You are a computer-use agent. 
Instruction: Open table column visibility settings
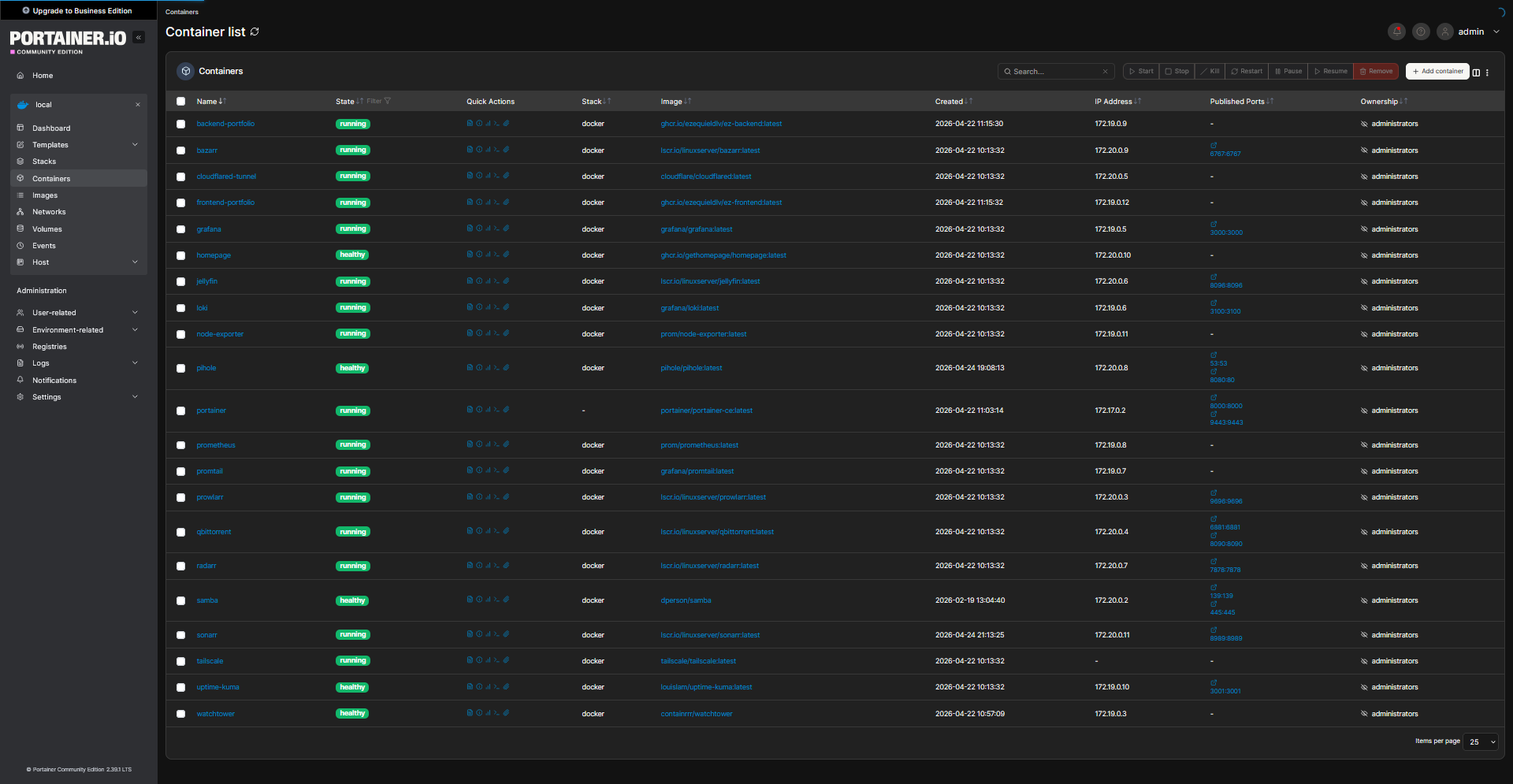tap(1476, 72)
